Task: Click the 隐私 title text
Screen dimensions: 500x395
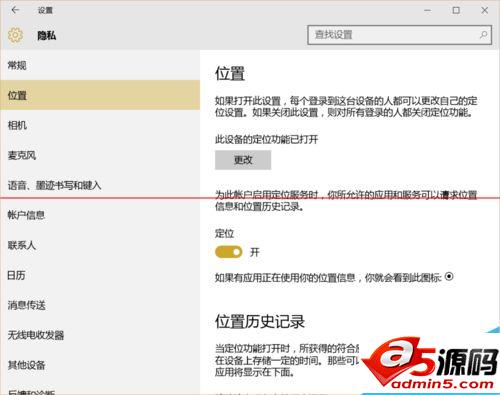Action: (47, 35)
